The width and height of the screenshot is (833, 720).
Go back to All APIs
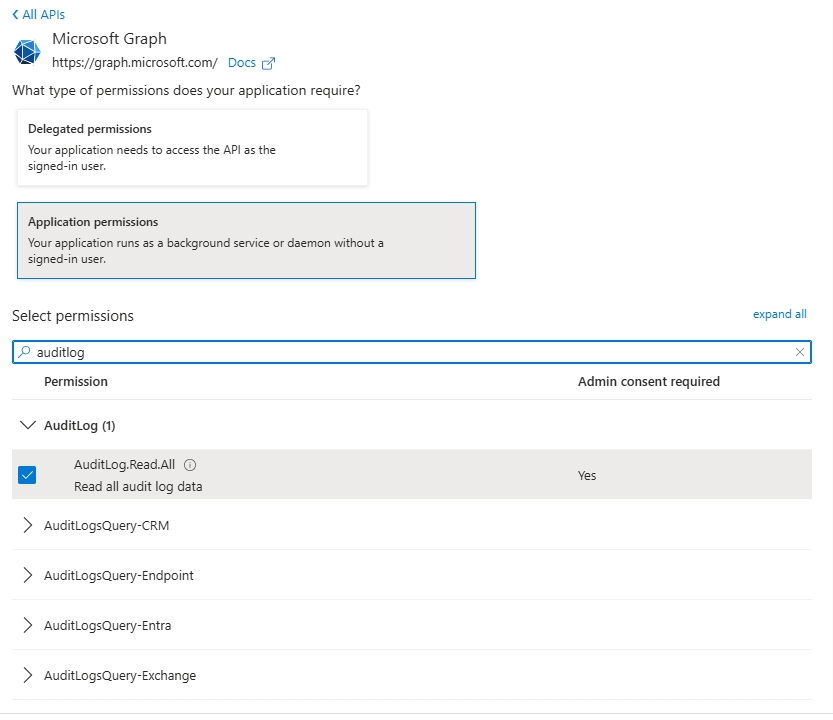pyautogui.click(x=43, y=15)
